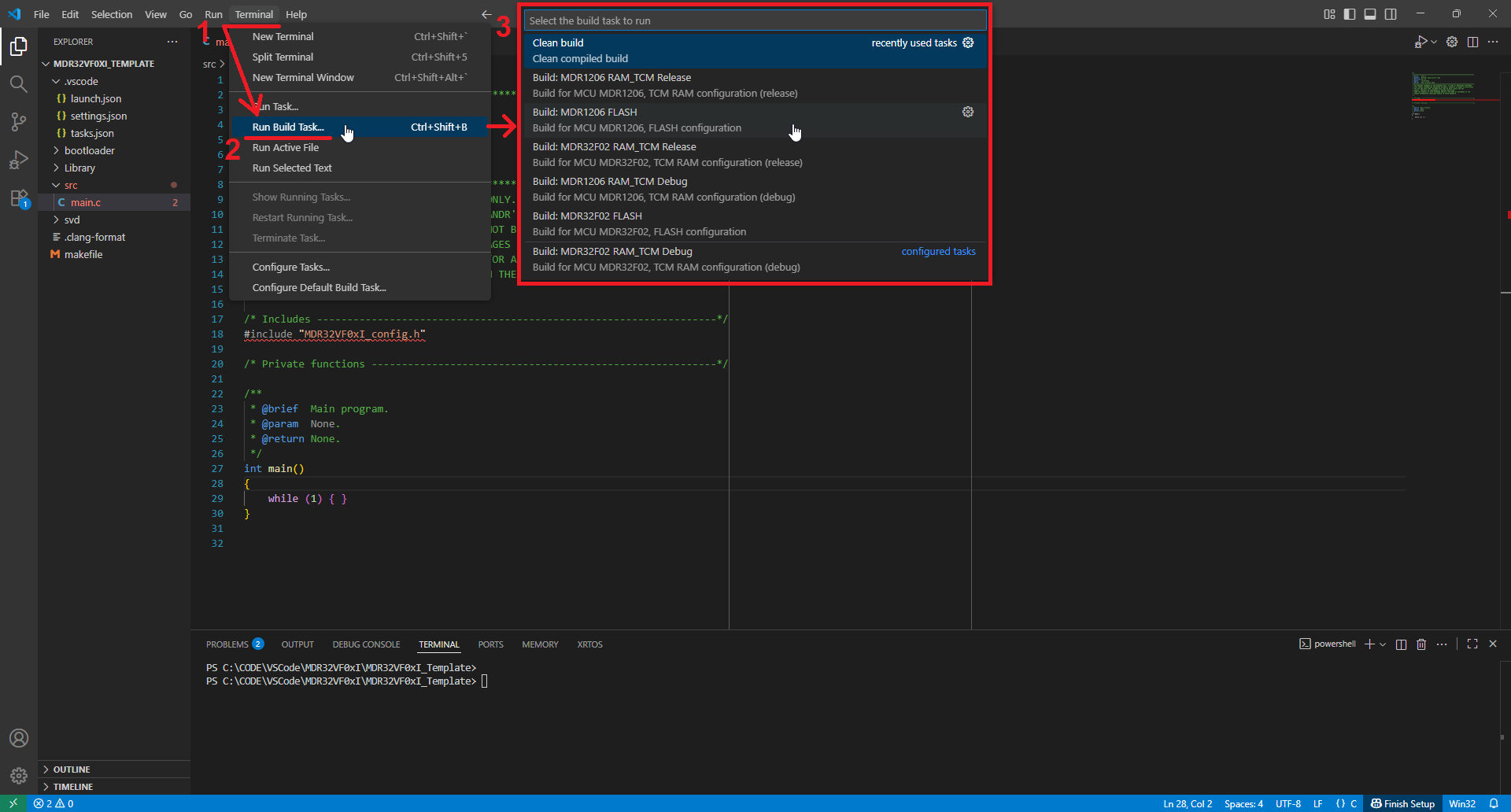Open the new terminal launch profile dropdown
This screenshot has height=812, width=1511.
point(1383,644)
